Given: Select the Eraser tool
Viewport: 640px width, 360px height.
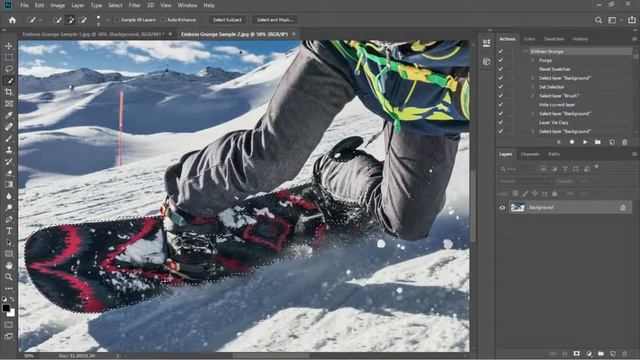Looking at the screenshot, I should (x=9, y=173).
